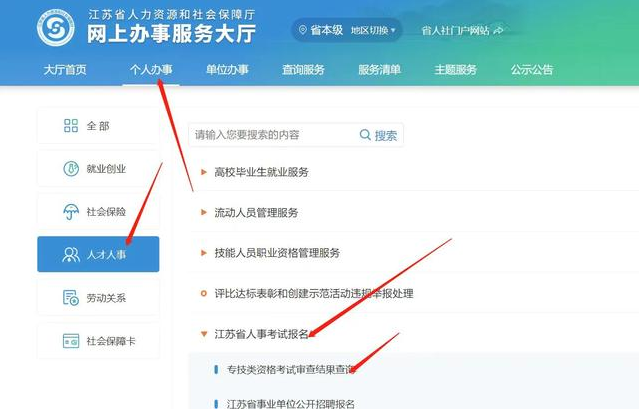Click the share arrow icon next to 省人社门户网站
Viewport: 639px width, 409px height.
pyautogui.click(x=498, y=31)
